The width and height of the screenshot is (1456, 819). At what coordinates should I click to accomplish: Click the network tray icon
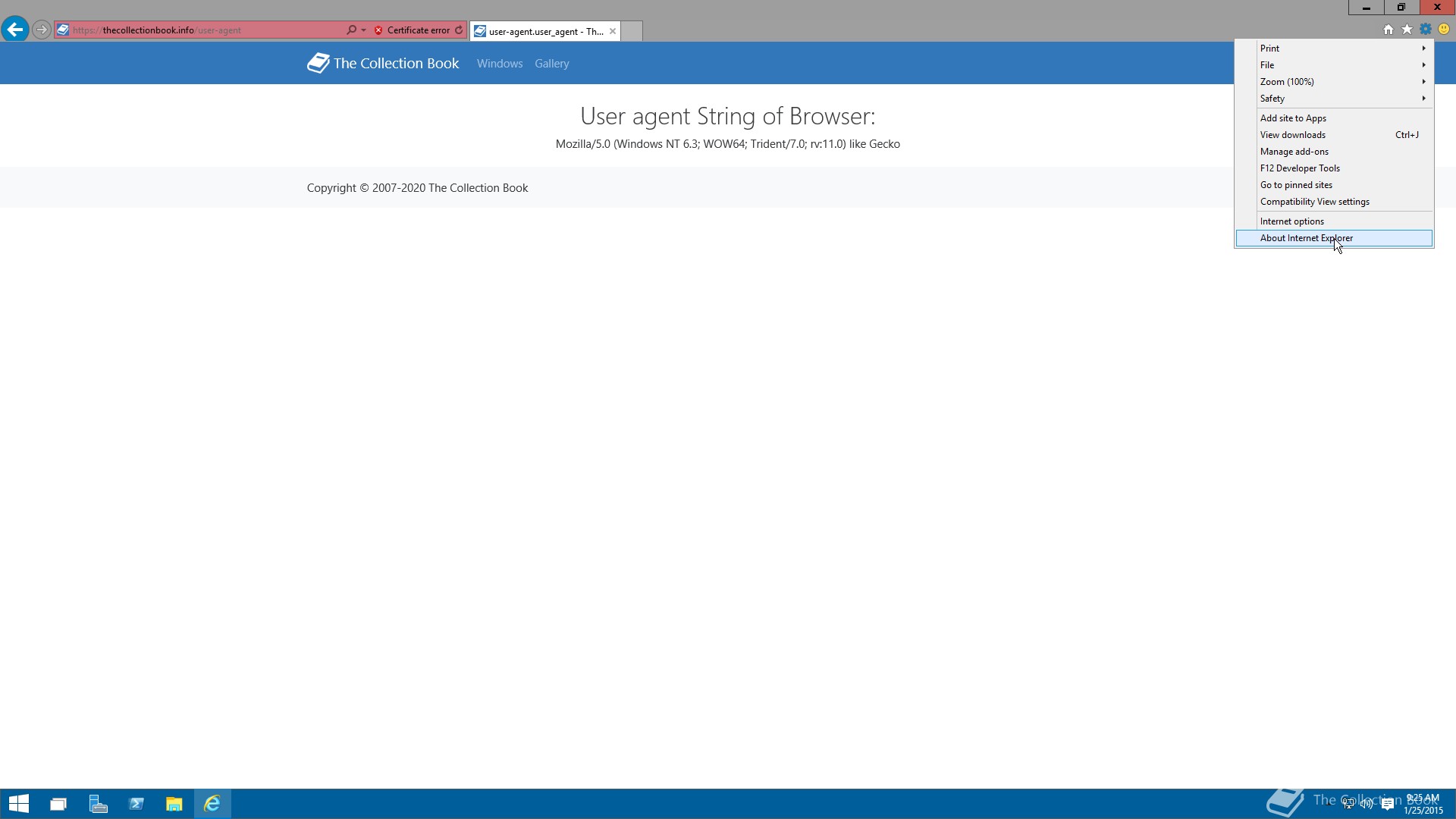[1348, 804]
